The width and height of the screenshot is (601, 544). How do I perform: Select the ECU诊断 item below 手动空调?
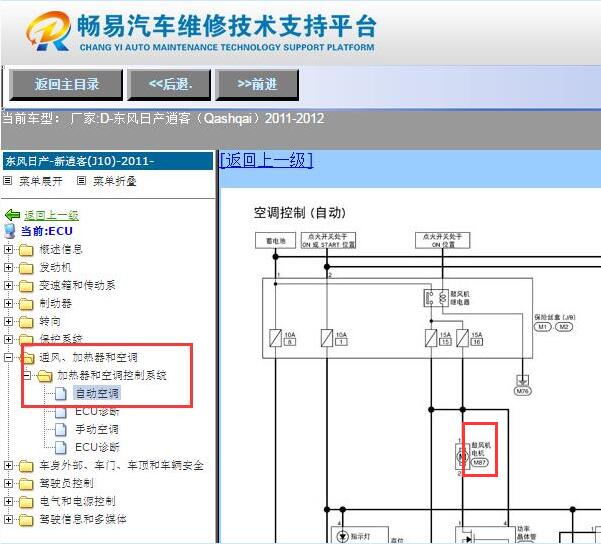(97, 447)
